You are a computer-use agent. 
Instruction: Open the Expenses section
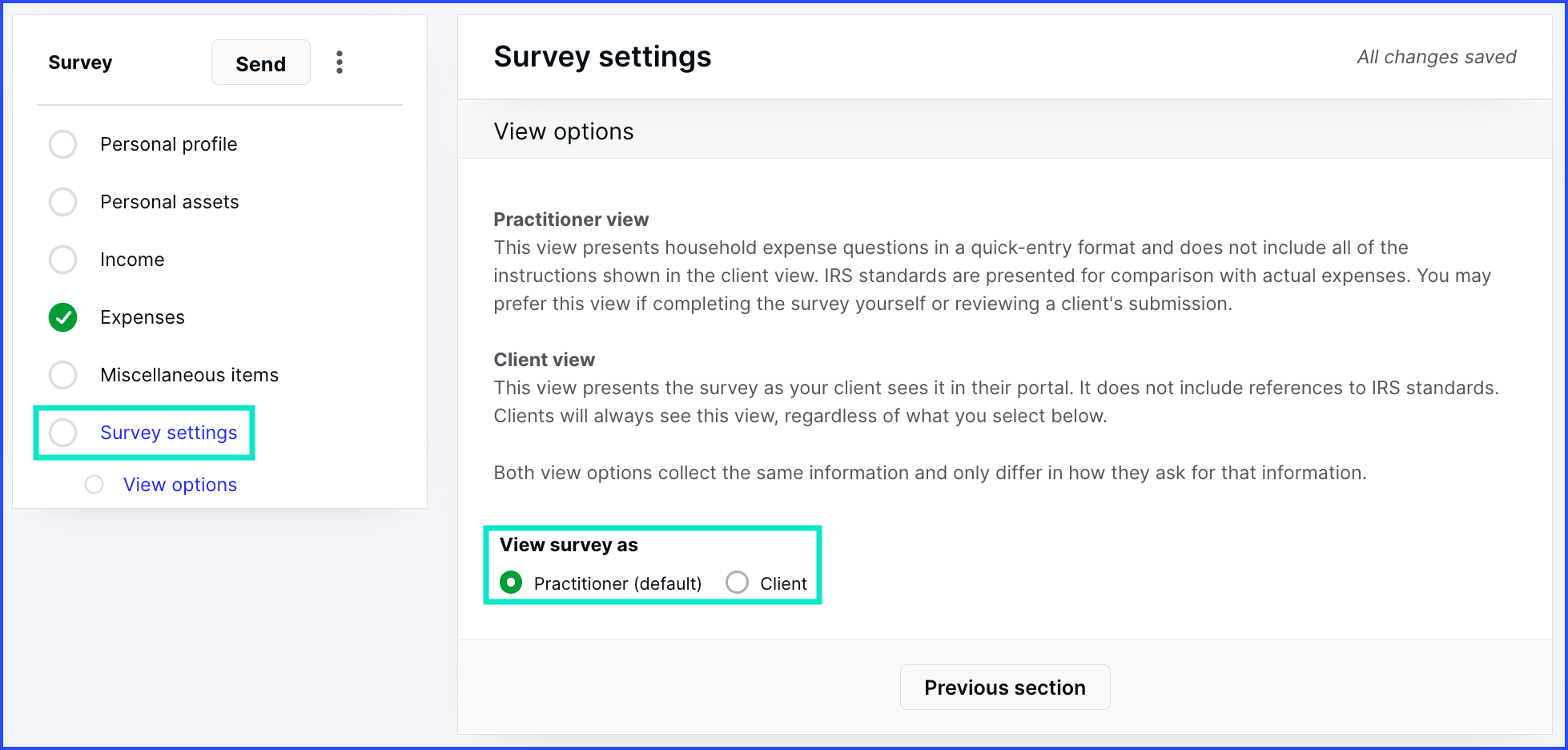143,317
